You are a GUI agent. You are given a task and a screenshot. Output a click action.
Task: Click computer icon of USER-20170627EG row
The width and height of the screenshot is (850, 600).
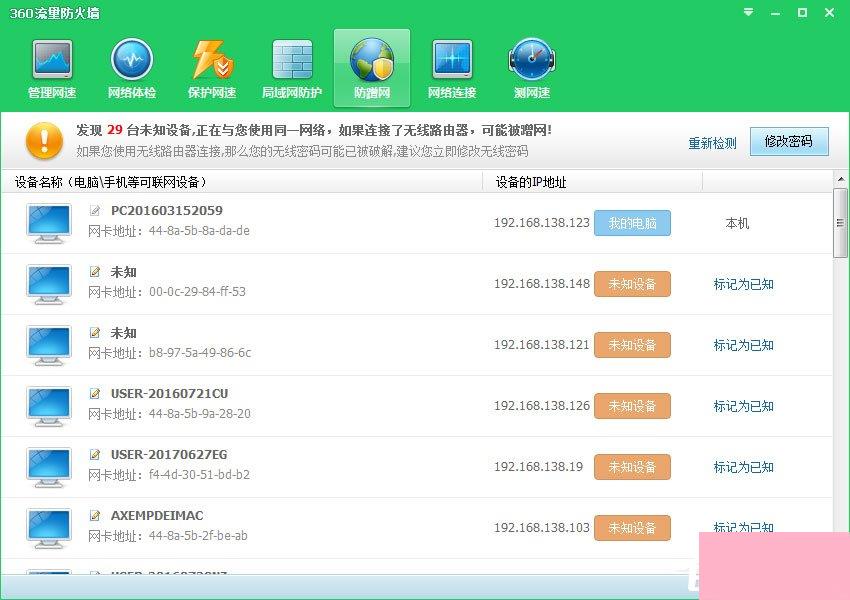[49, 467]
